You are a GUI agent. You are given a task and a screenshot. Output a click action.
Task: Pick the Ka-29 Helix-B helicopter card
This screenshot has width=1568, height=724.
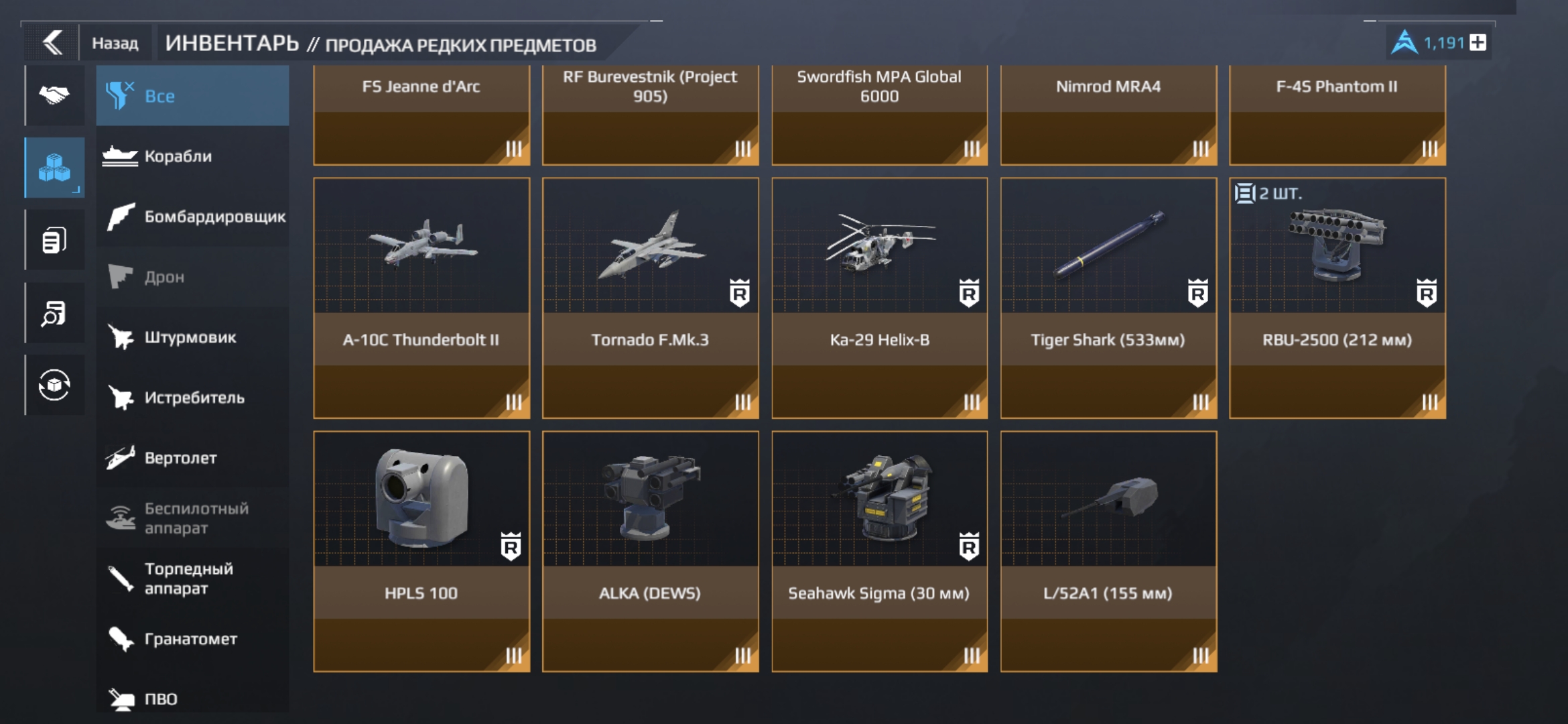pyautogui.click(x=880, y=298)
